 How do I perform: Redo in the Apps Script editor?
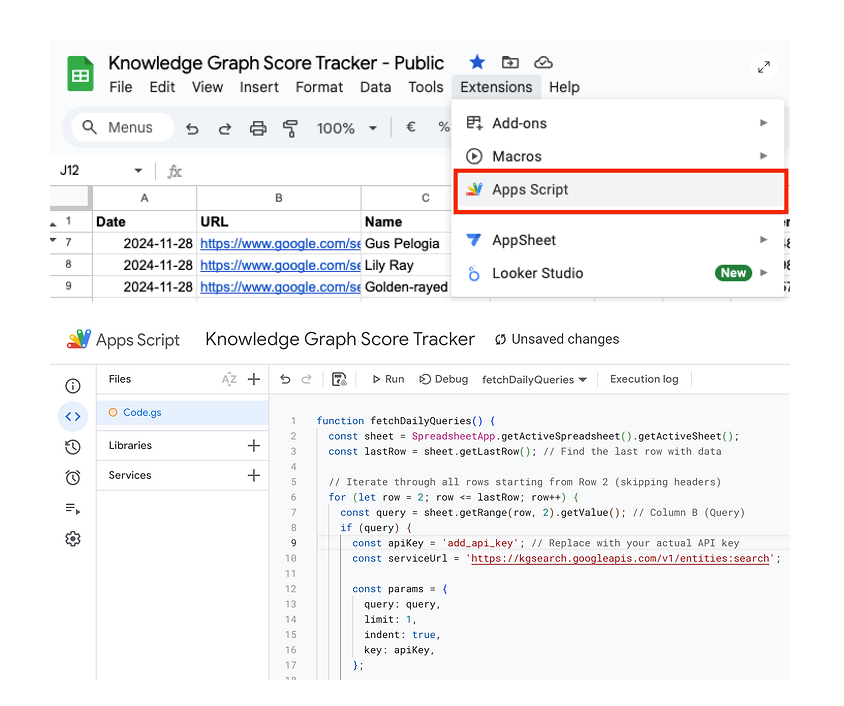pos(306,379)
